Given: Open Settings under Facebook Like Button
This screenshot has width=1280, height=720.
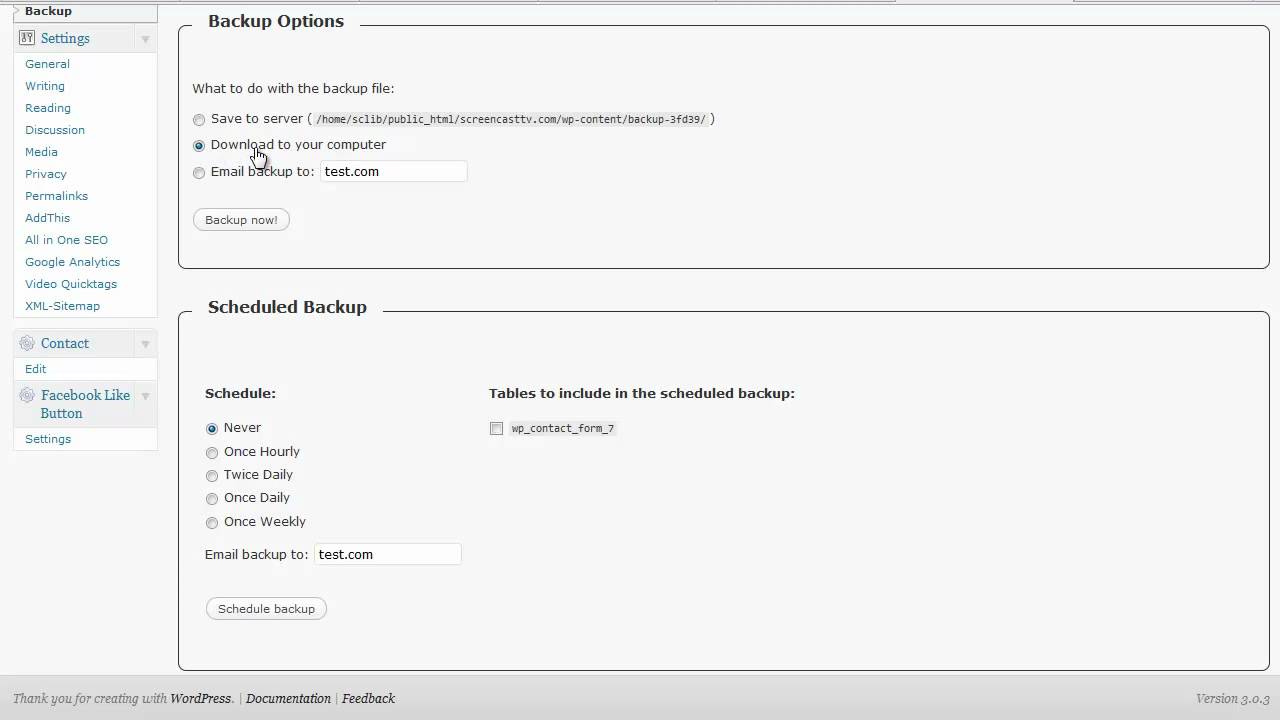Looking at the screenshot, I should (48, 439).
